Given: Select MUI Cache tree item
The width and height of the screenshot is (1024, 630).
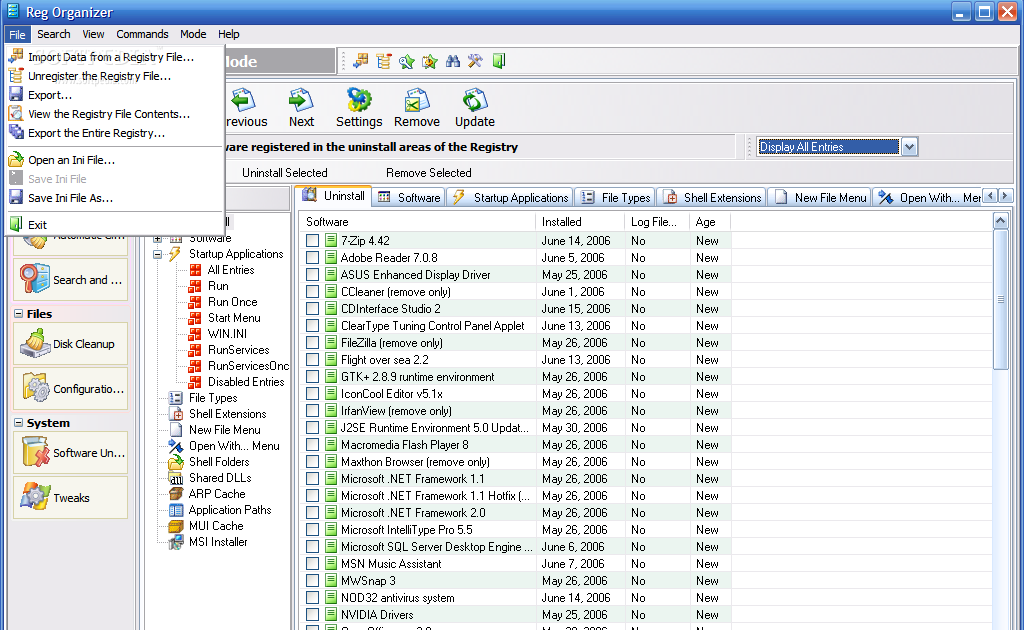Looking at the screenshot, I should click(x=216, y=526).
